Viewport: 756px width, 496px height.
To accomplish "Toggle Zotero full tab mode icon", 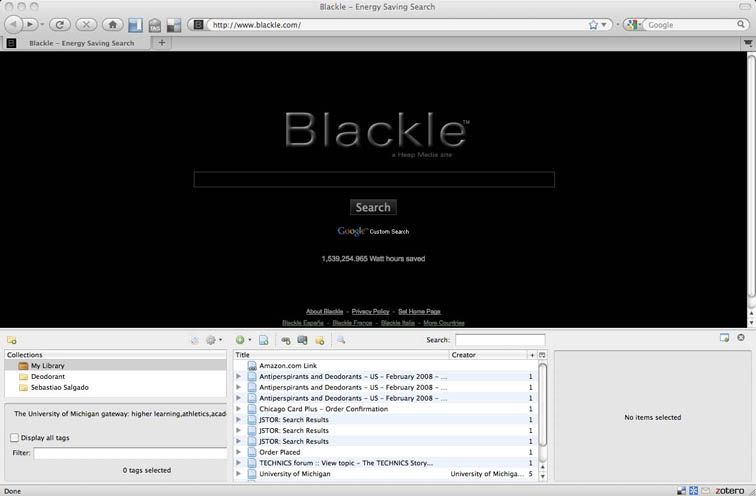I will pos(724,337).
